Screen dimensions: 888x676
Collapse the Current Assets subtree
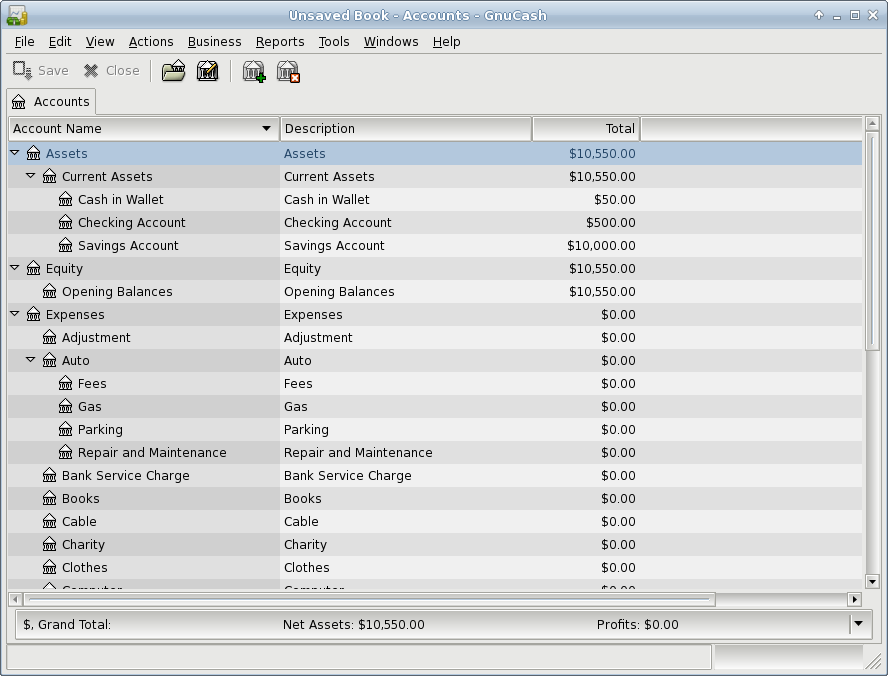pyautogui.click(x=31, y=176)
